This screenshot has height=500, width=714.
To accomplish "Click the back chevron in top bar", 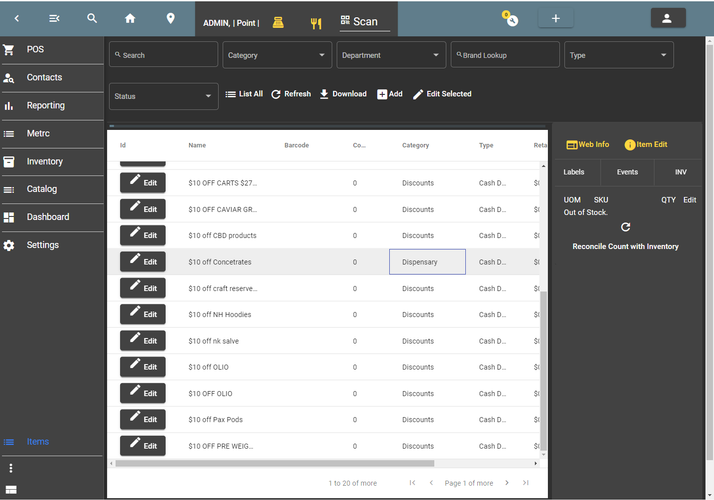I will [17, 18].
